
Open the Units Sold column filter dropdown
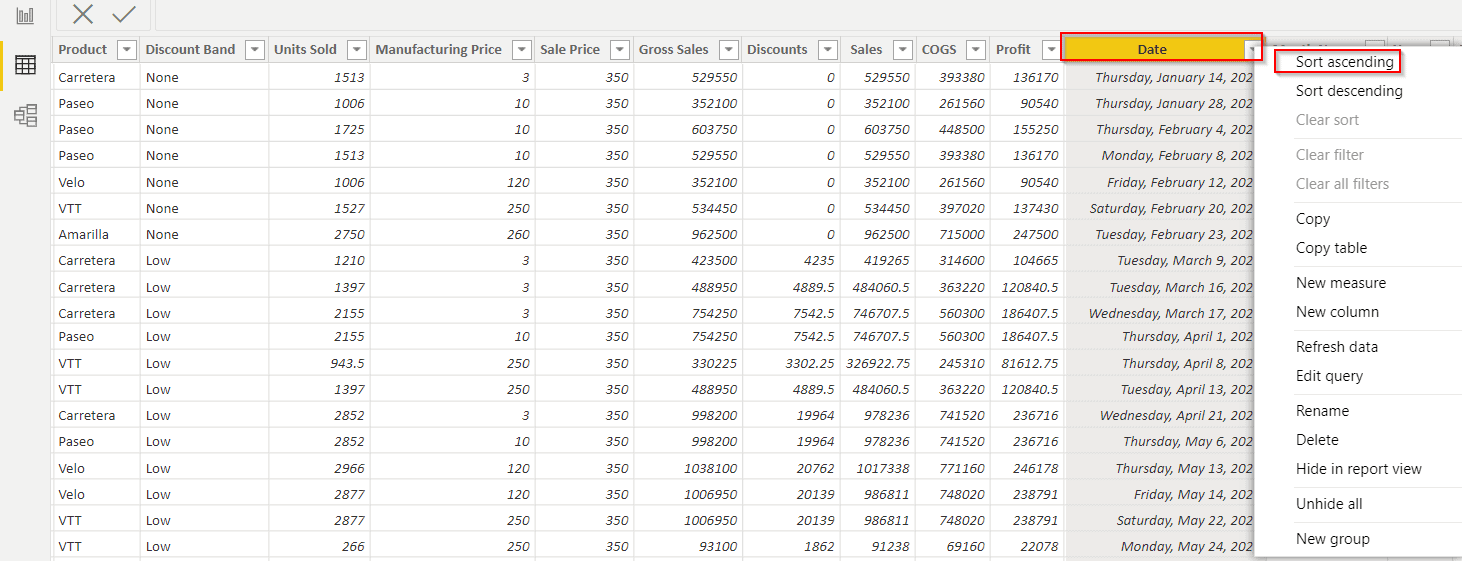click(x=357, y=50)
